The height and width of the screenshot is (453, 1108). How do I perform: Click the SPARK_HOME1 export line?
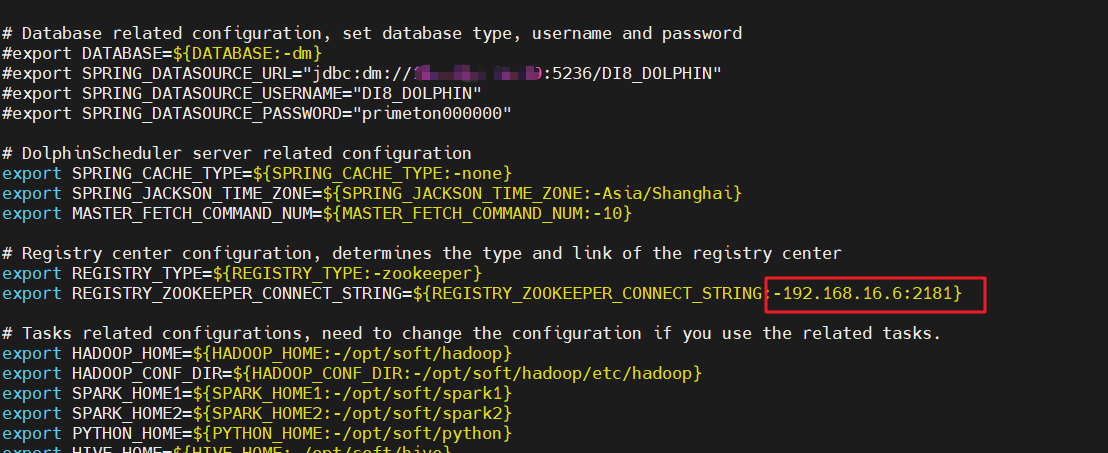257,393
